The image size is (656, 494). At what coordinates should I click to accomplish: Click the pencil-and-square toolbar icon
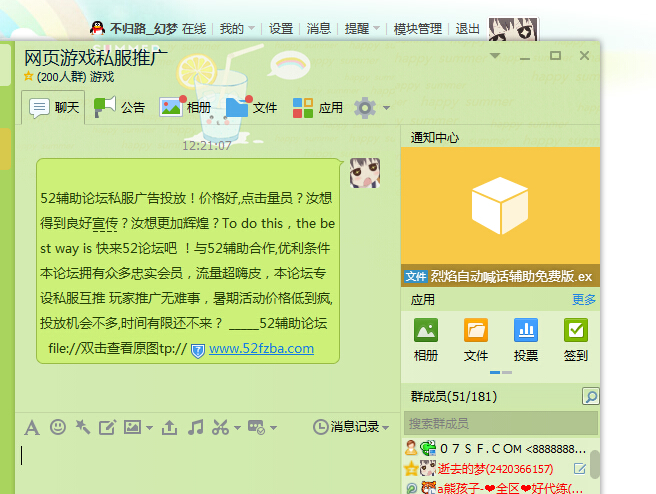[x=108, y=427]
